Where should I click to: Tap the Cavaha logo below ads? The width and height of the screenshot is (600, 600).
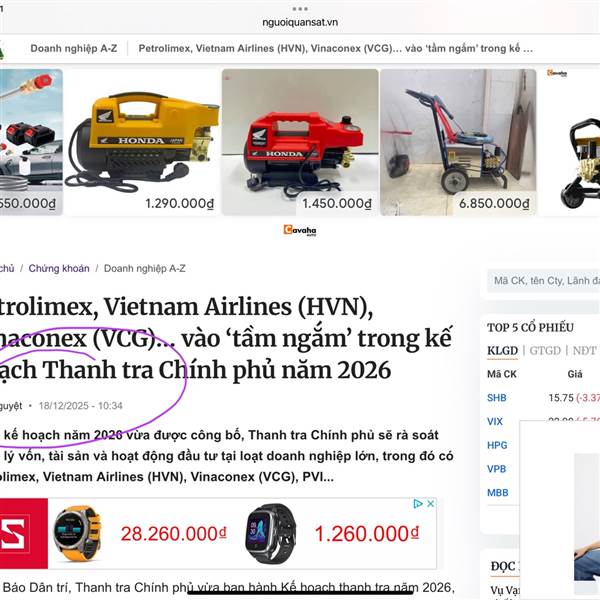(300, 230)
